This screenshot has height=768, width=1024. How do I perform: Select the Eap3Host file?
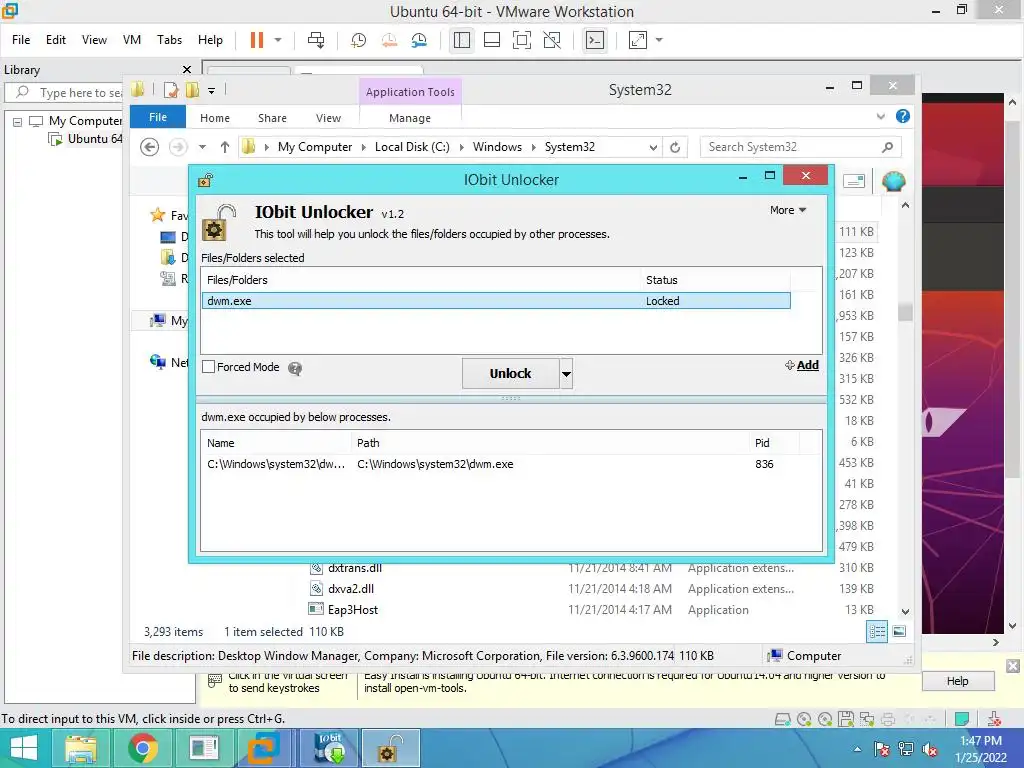click(x=353, y=610)
